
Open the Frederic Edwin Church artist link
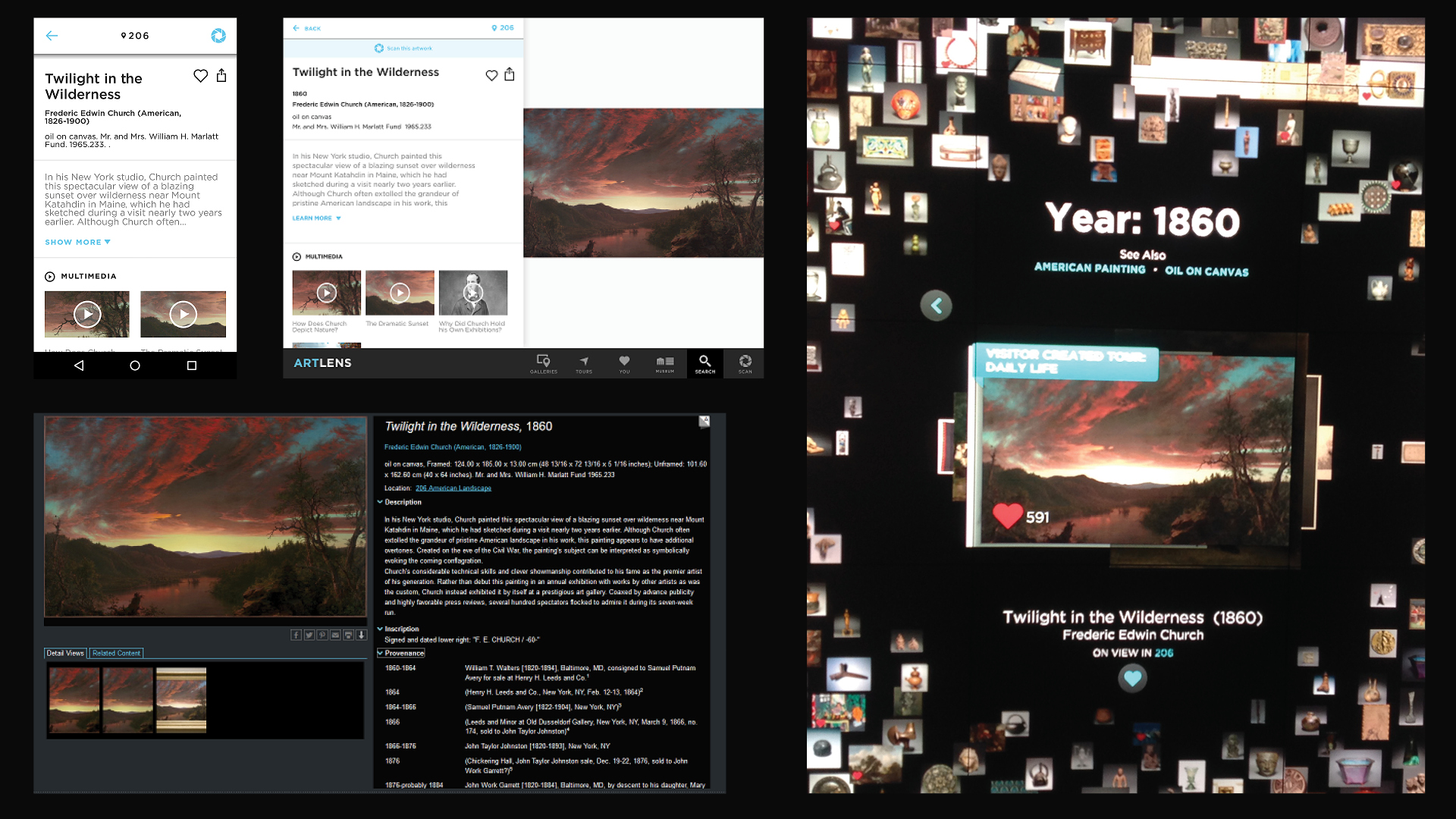click(x=453, y=447)
